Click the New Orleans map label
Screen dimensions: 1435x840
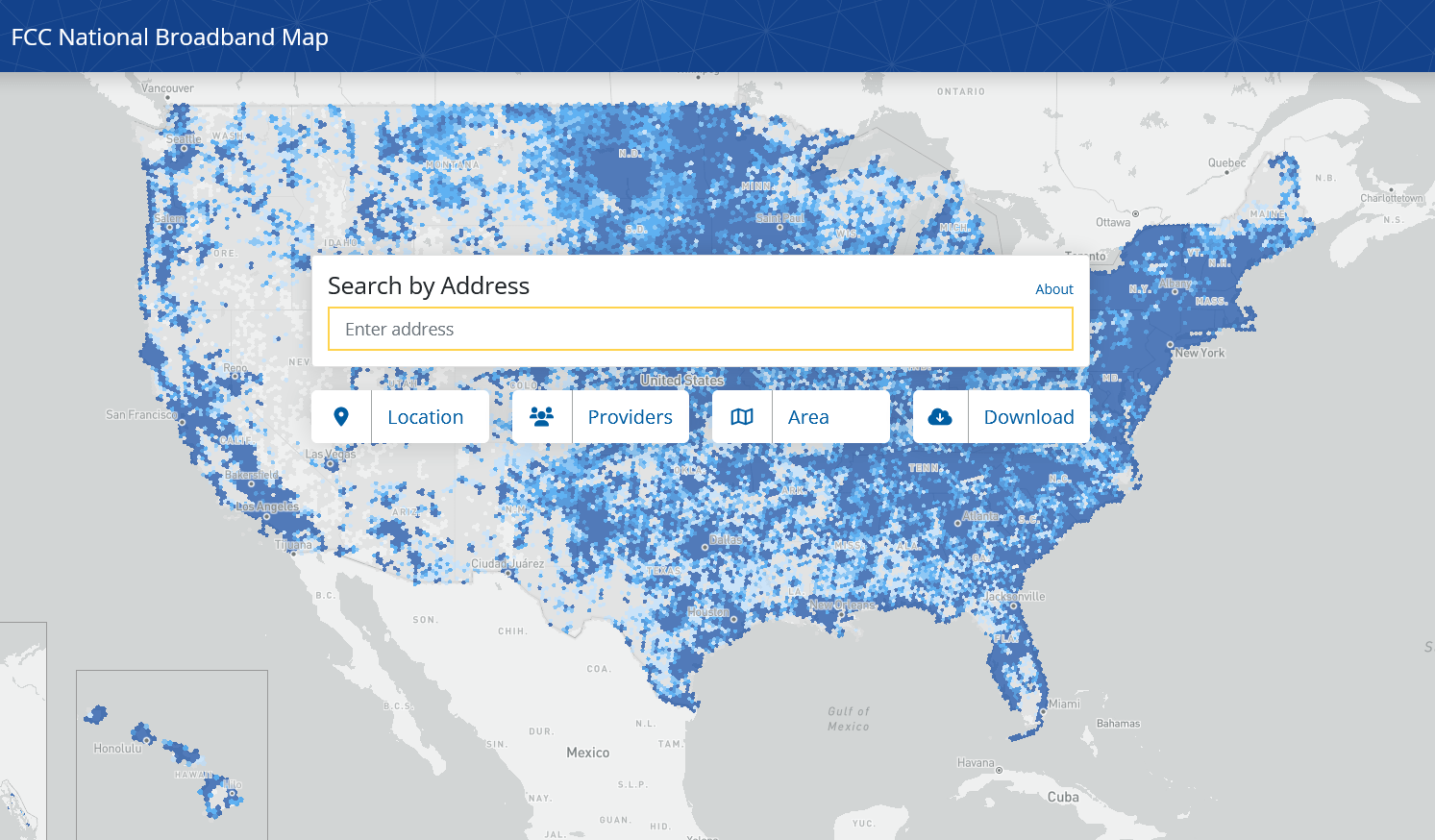coord(843,605)
